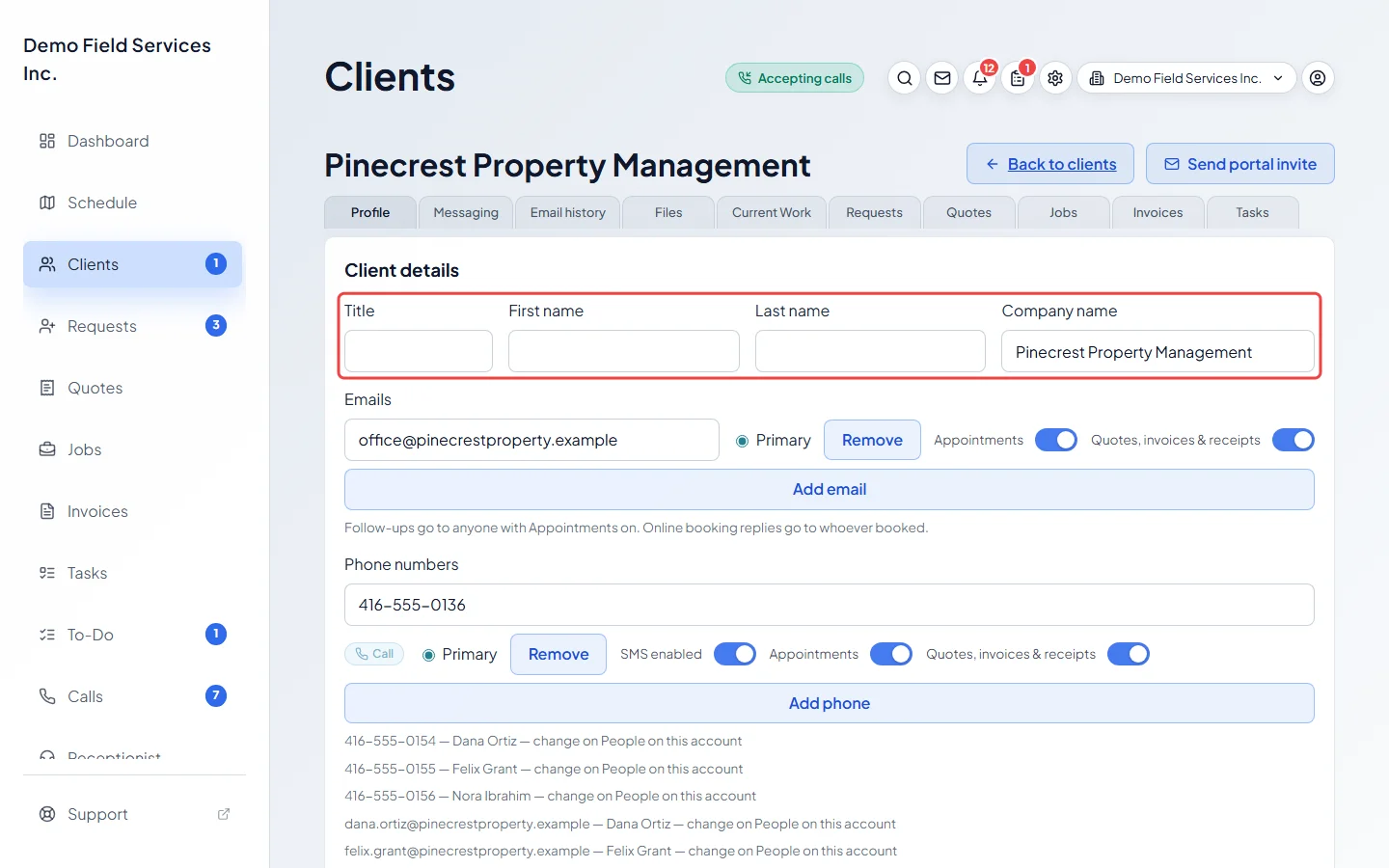1389x868 pixels.
Task: Toggle phone Quotes, invoices & receipts switch
Action: coord(1129,654)
